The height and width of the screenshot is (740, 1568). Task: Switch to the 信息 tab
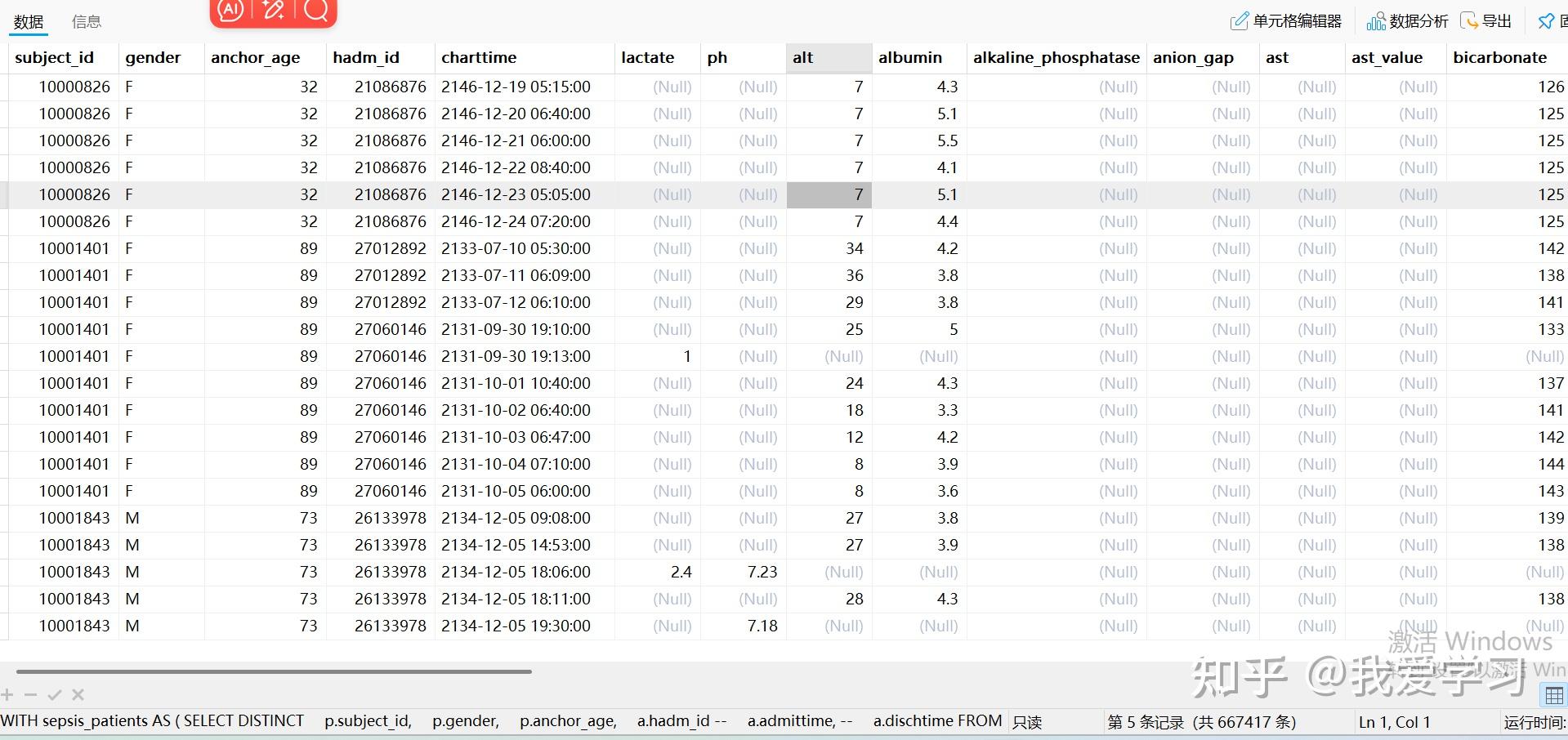[87, 22]
